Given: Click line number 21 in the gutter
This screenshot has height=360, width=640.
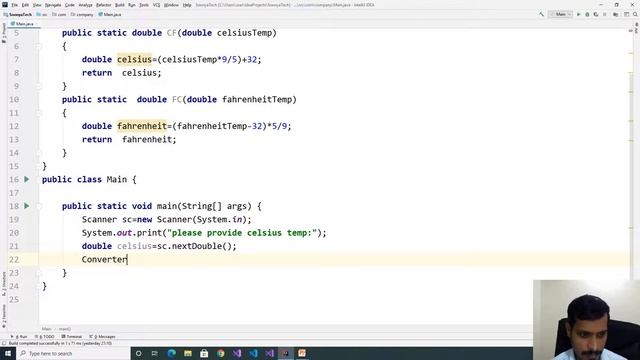Looking at the screenshot, I should pyautogui.click(x=14, y=246).
